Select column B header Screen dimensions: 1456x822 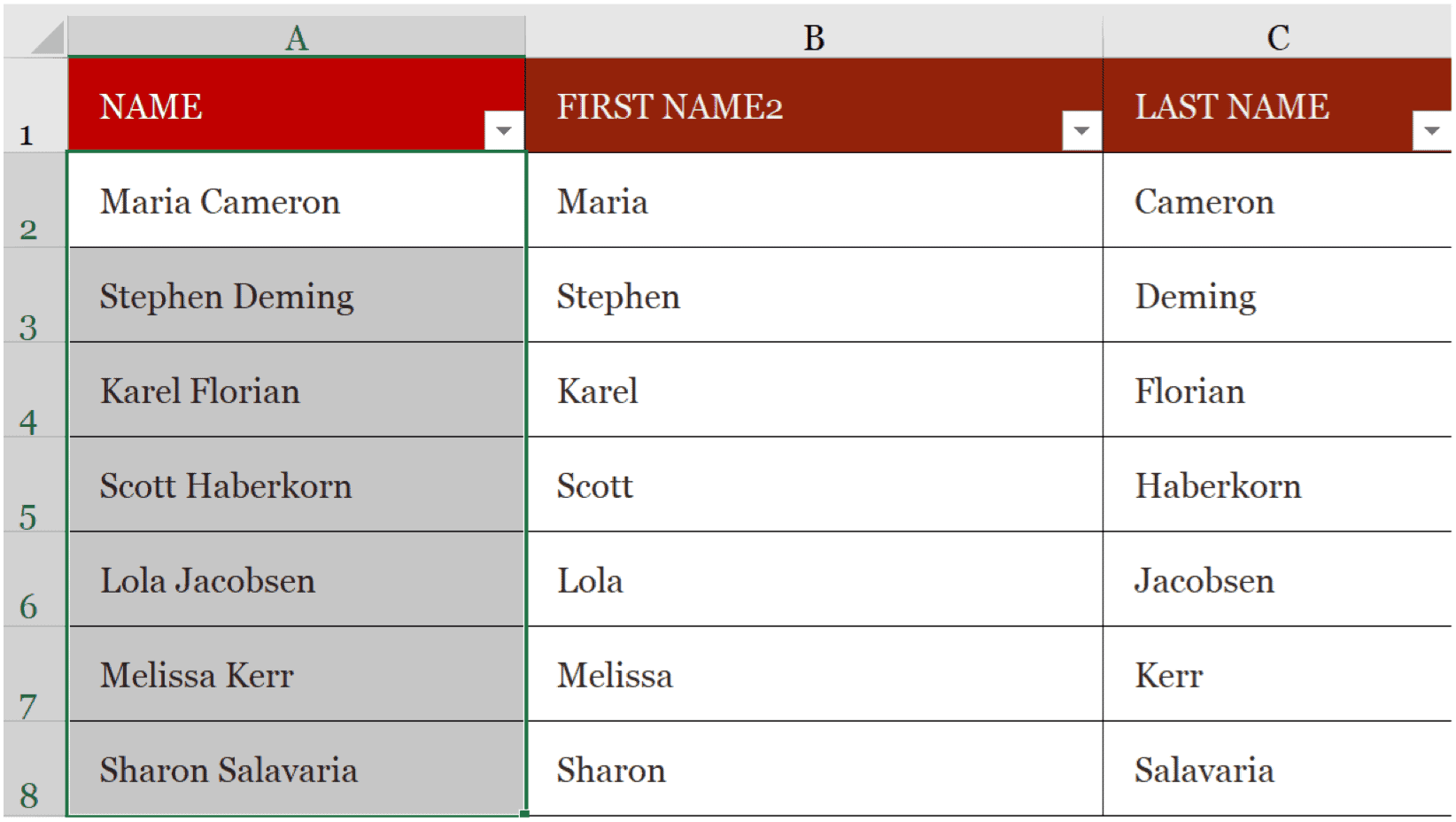point(814,36)
